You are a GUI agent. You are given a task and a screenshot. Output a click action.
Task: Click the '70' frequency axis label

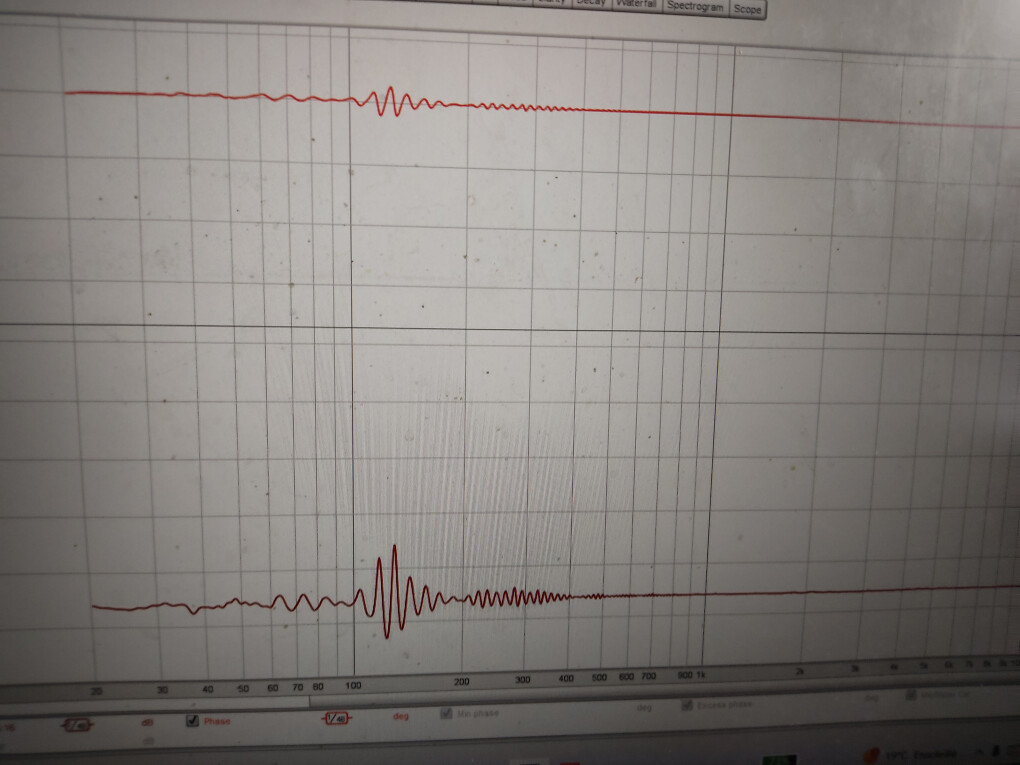[297, 687]
